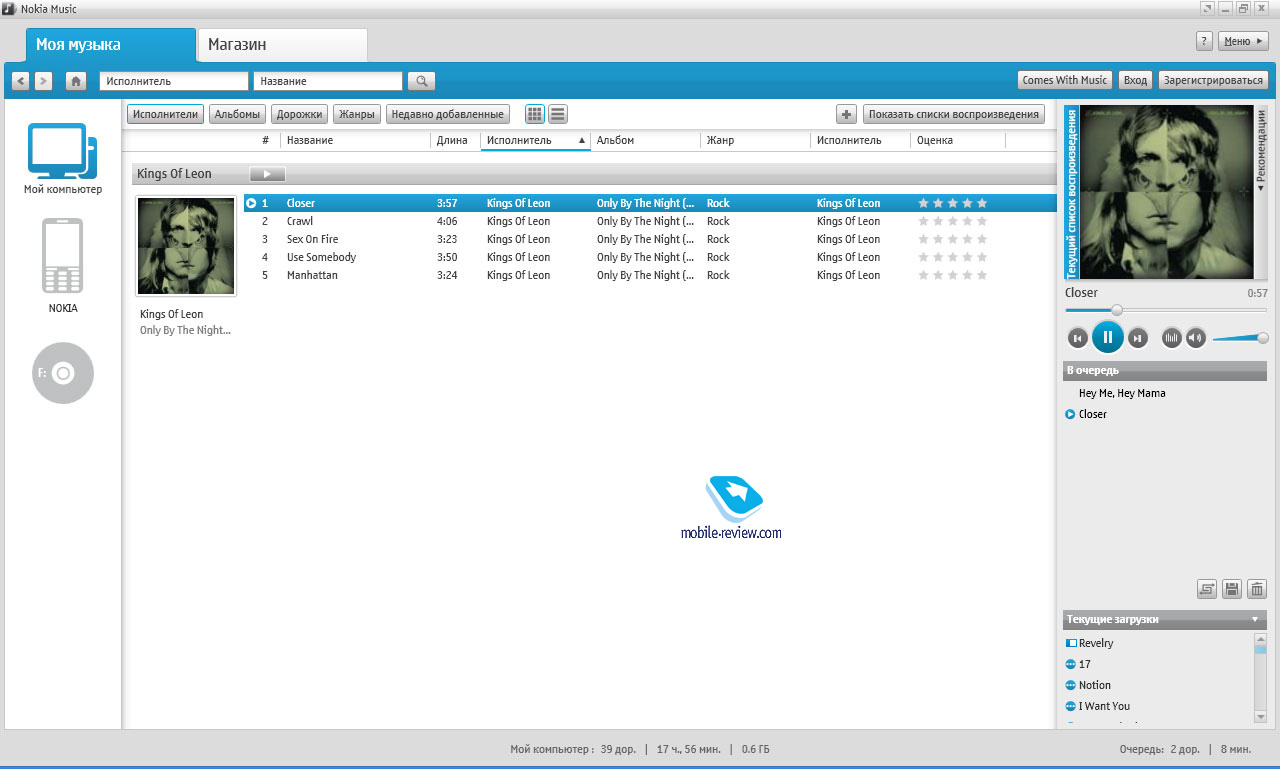This screenshot has width=1280, height=769.
Task: Switch to list view icon
Action: (558, 114)
